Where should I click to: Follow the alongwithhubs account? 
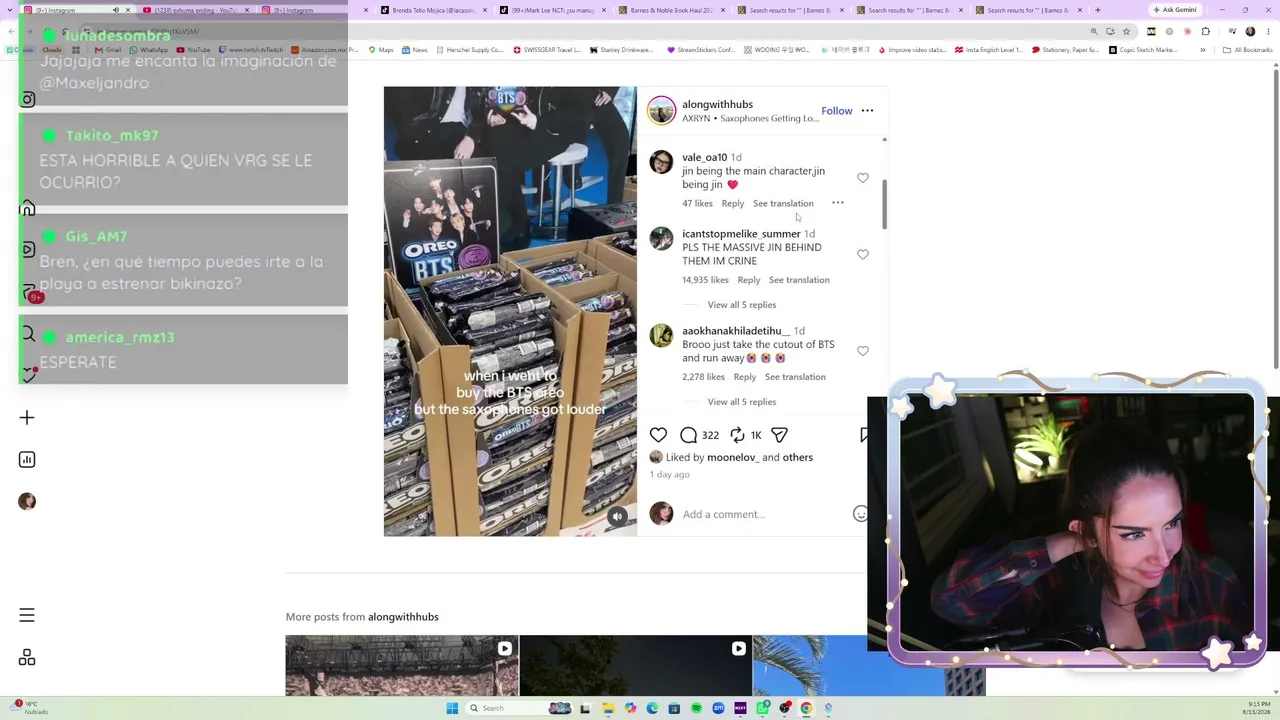click(837, 111)
